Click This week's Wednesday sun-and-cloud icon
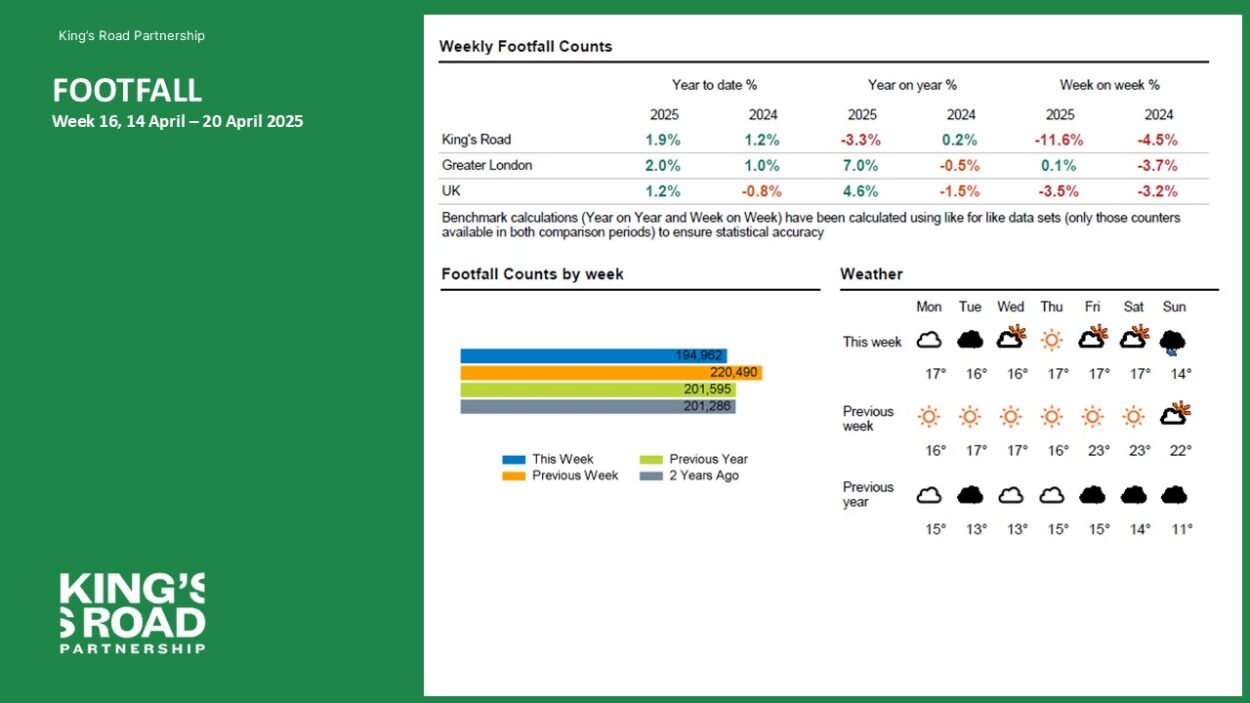The height and width of the screenshot is (703, 1250). (x=1012, y=337)
